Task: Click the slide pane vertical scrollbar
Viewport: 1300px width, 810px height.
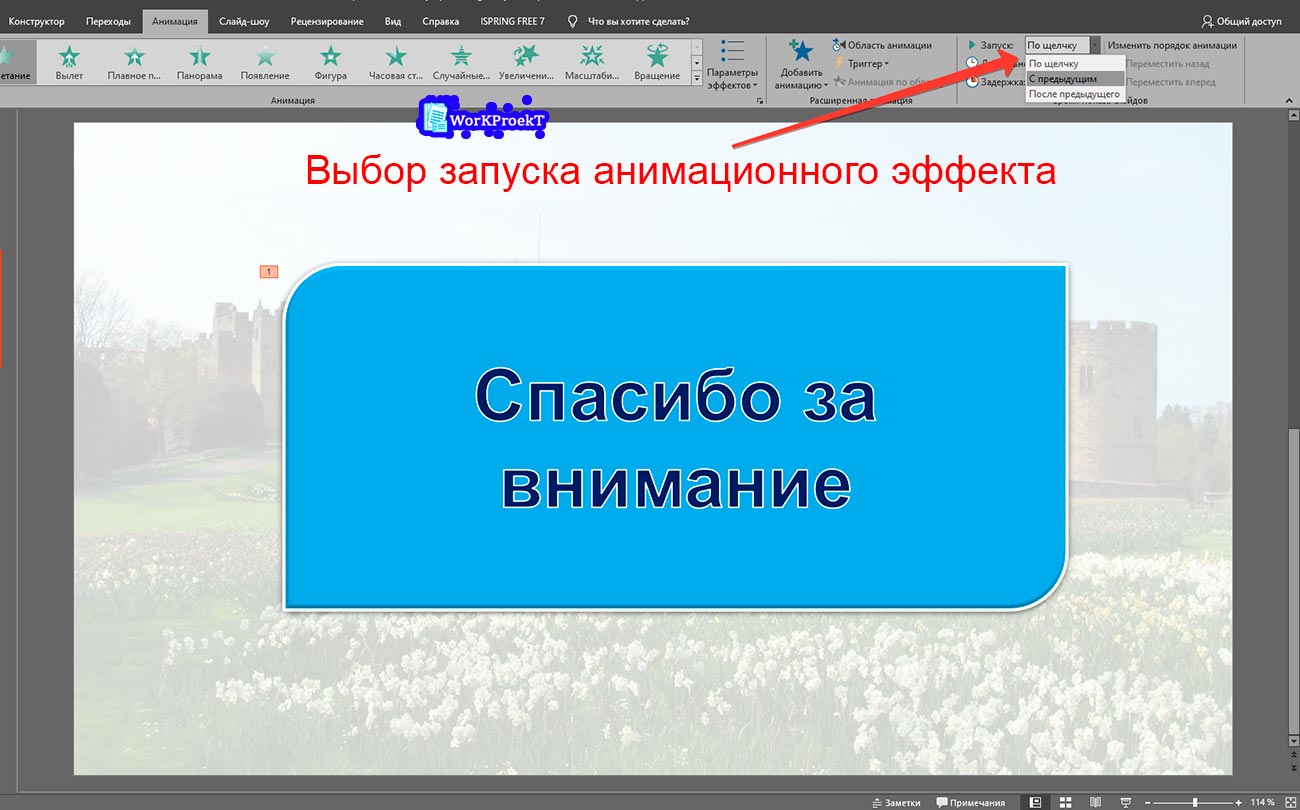Action: click(x=1289, y=400)
